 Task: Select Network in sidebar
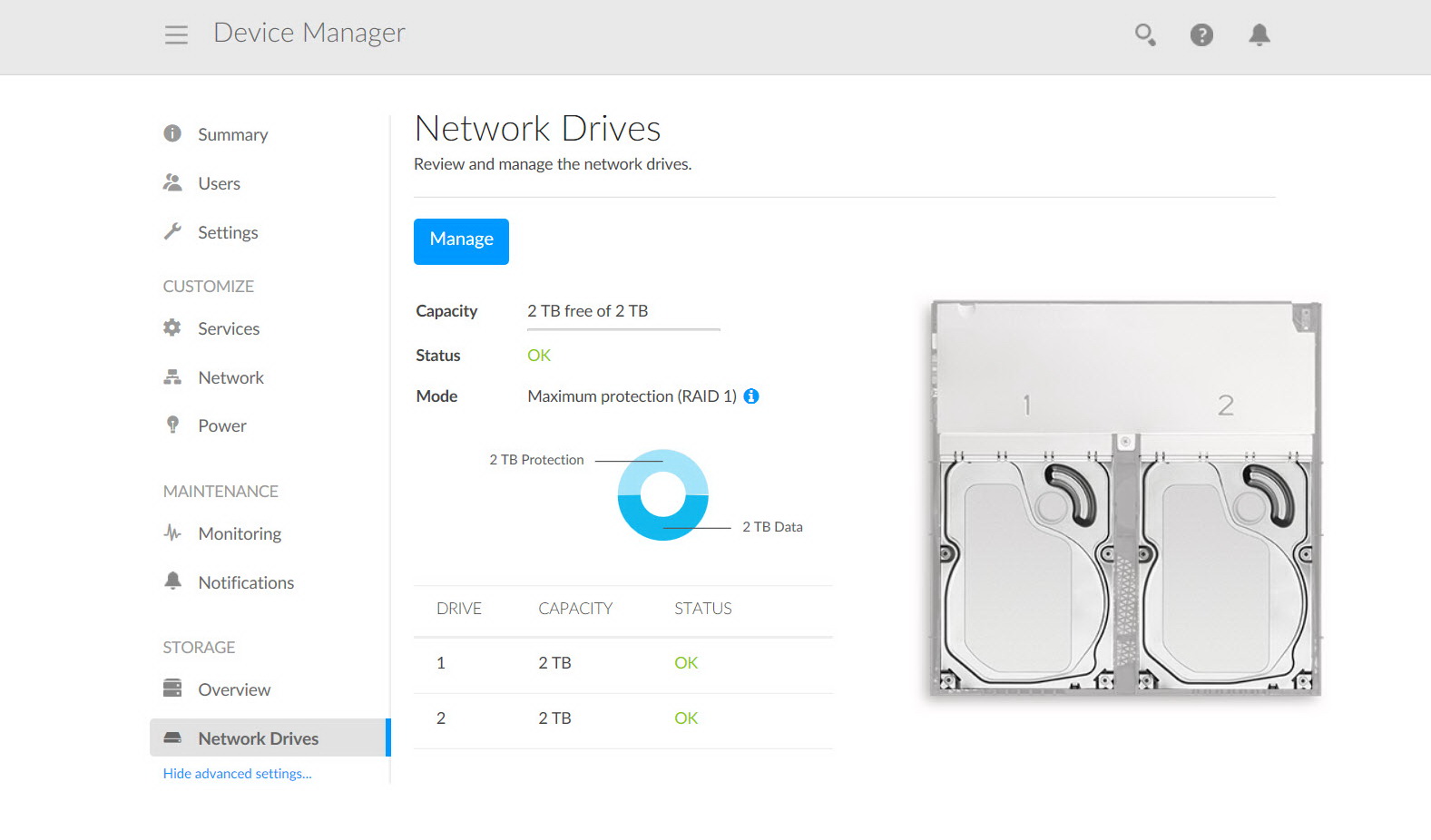click(230, 377)
